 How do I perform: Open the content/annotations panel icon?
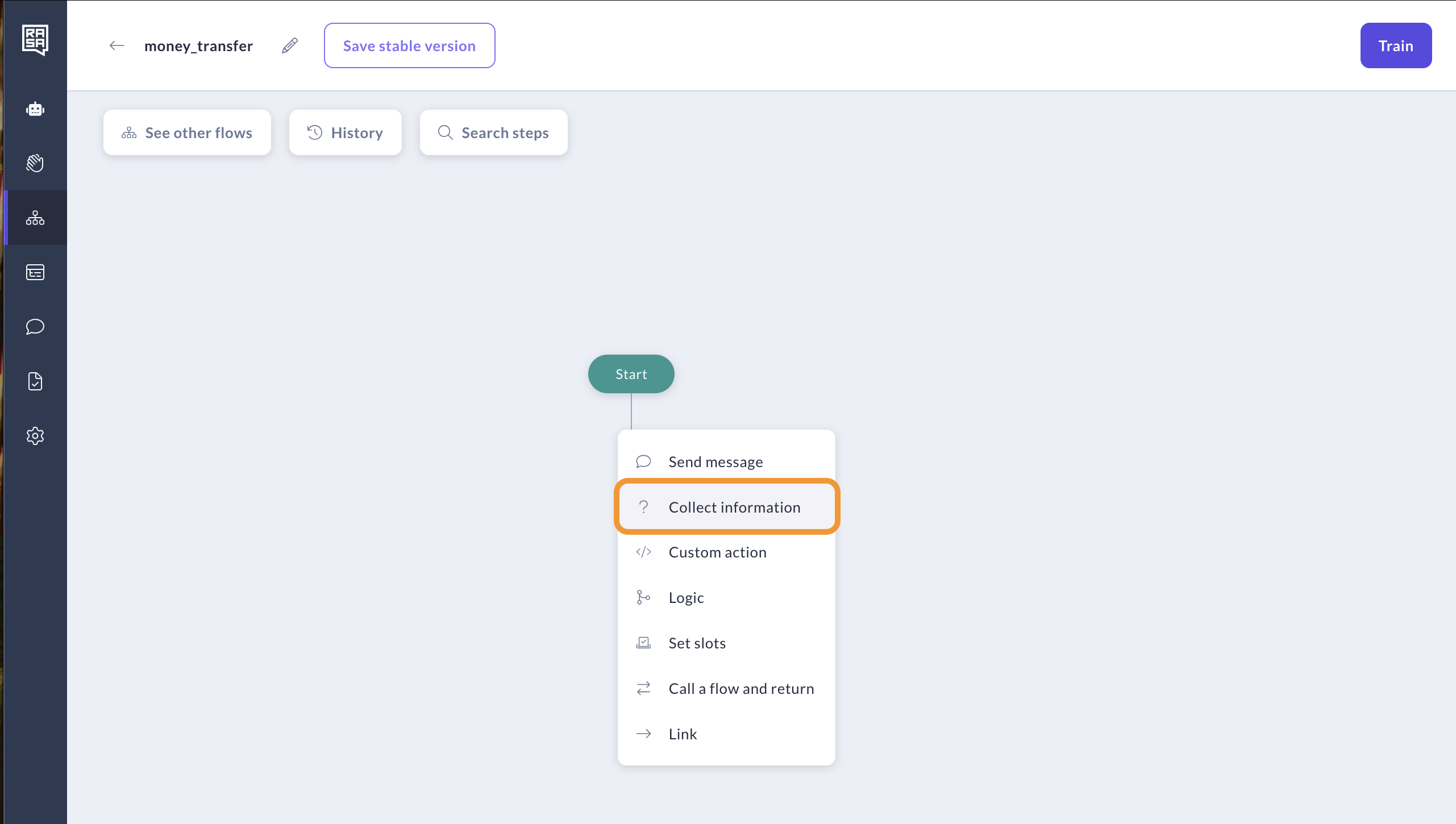coord(35,273)
